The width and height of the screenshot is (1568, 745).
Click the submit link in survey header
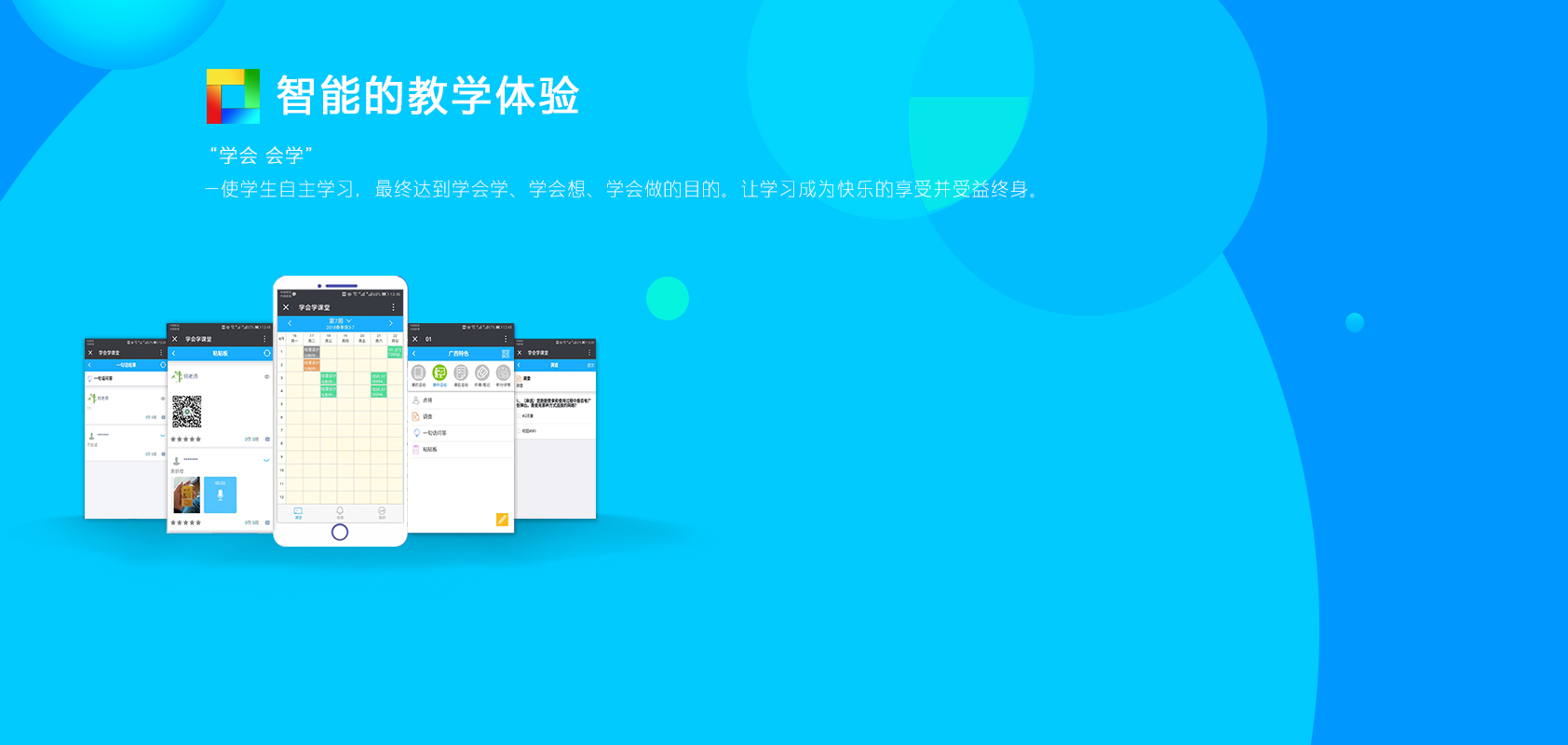tap(589, 365)
